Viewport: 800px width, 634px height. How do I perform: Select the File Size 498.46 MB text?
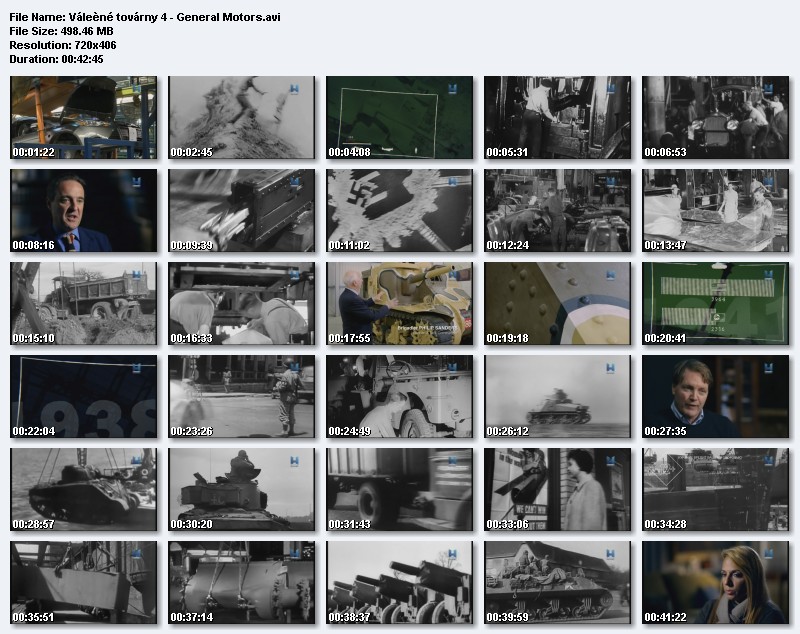[61, 31]
